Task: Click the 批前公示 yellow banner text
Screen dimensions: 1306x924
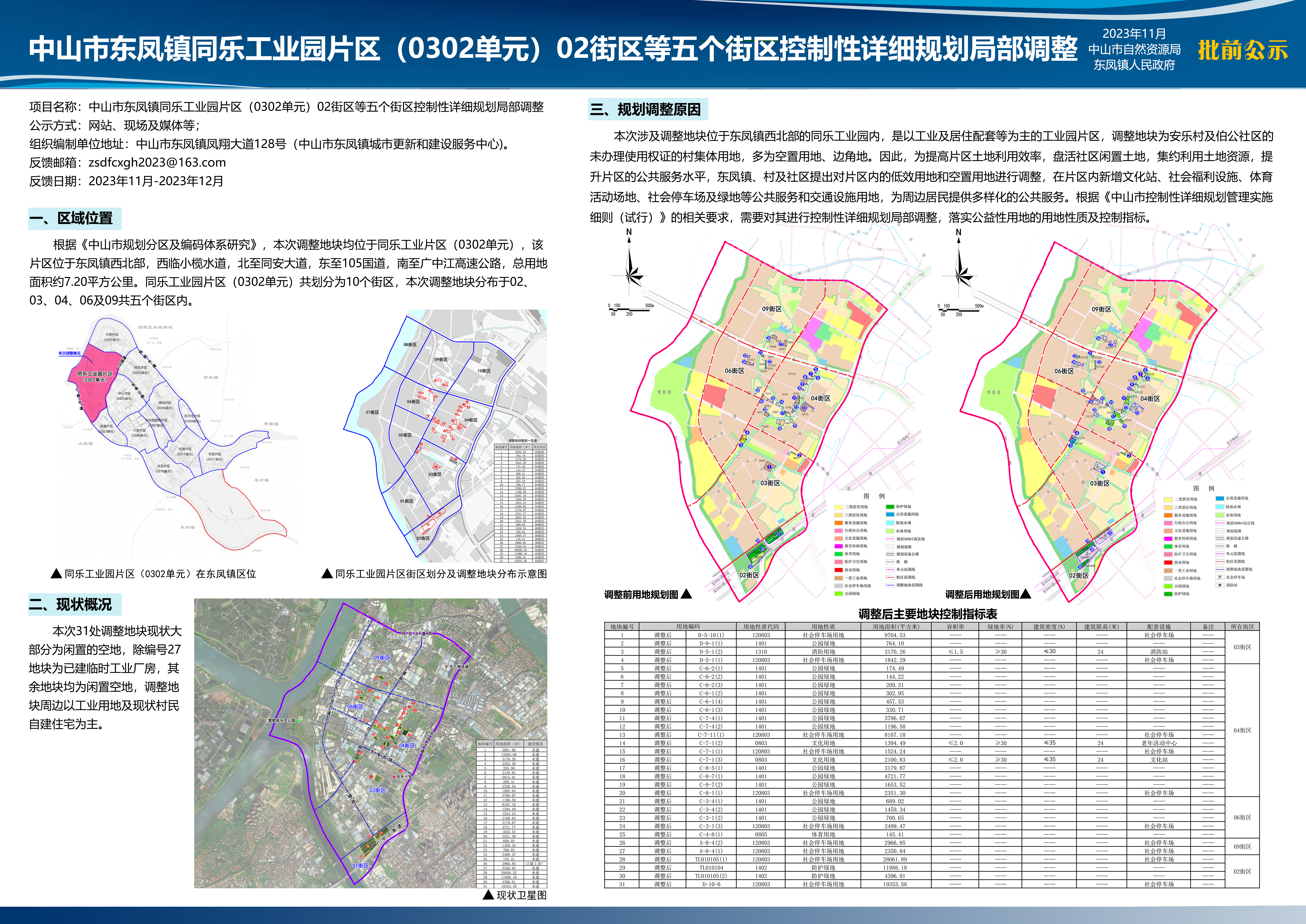Action: click(1243, 50)
